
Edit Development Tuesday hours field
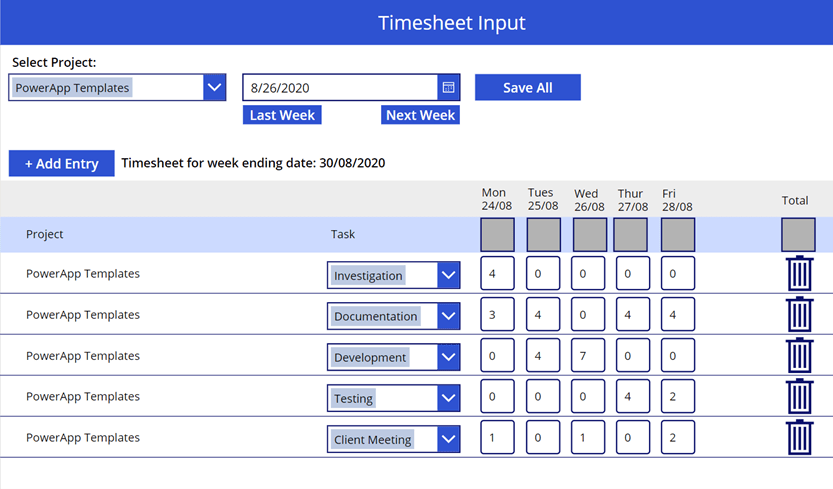543,355
